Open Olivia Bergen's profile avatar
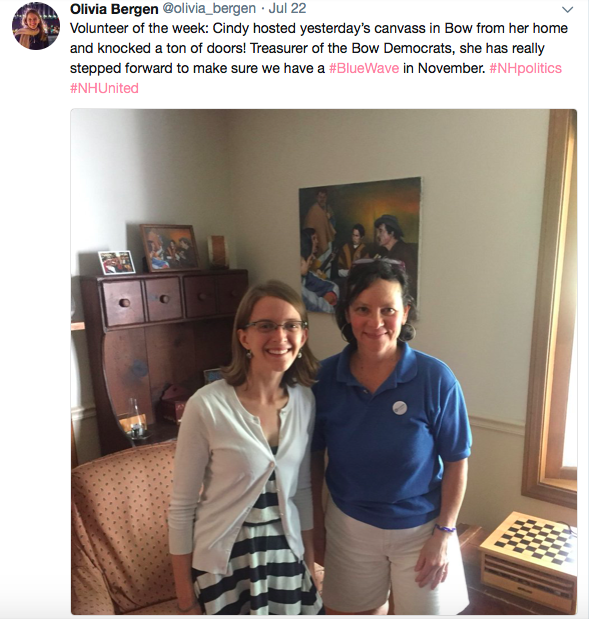The image size is (589, 619). (x=36, y=26)
